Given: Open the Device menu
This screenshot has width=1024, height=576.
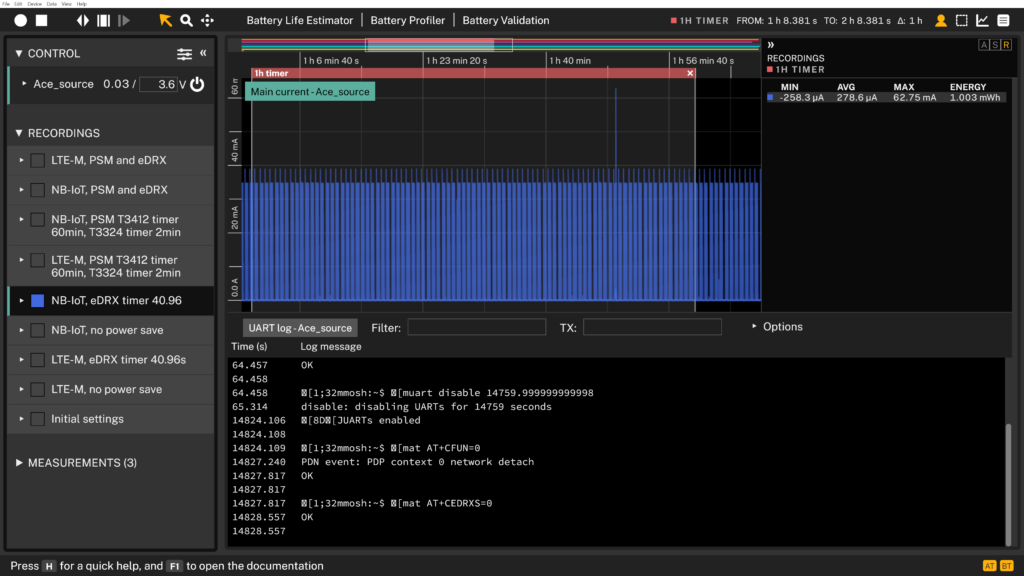Looking at the screenshot, I should [37, 4].
